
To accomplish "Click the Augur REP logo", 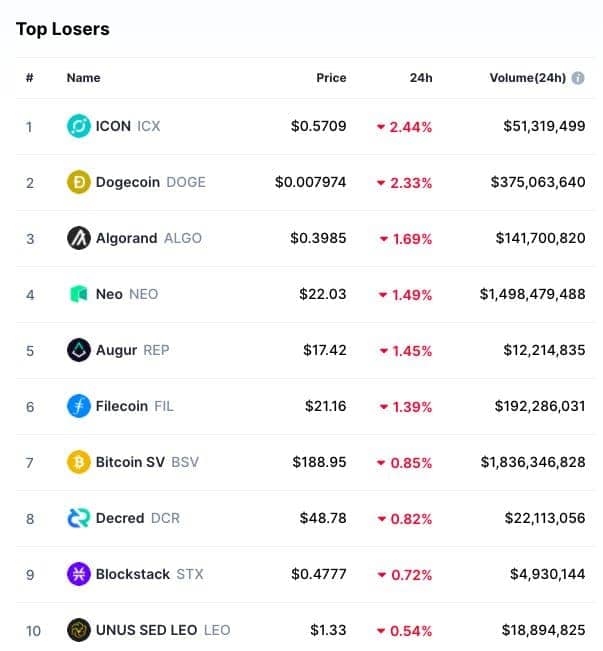I will click(78, 350).
